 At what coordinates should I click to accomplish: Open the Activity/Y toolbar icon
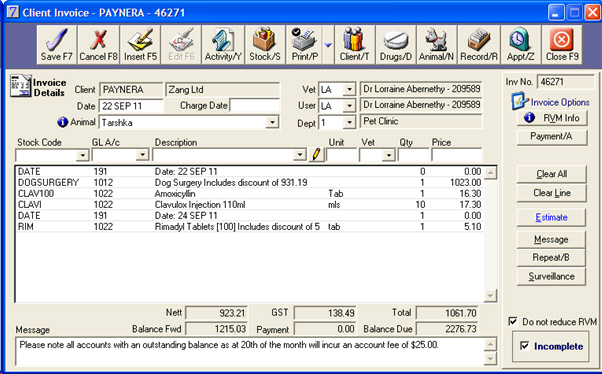pos(223,45)
